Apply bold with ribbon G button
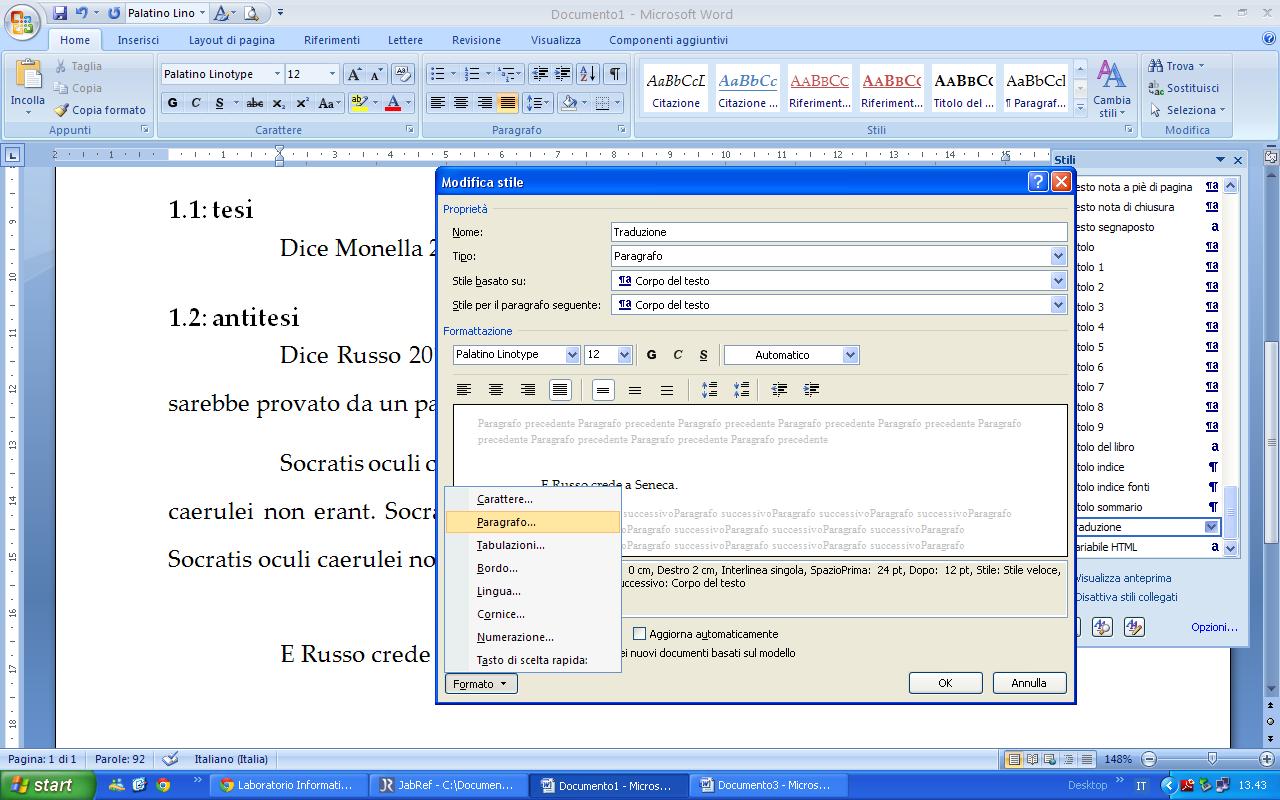Image resolution: width=1280 pixels, height=800 pixels. [173, 103]
